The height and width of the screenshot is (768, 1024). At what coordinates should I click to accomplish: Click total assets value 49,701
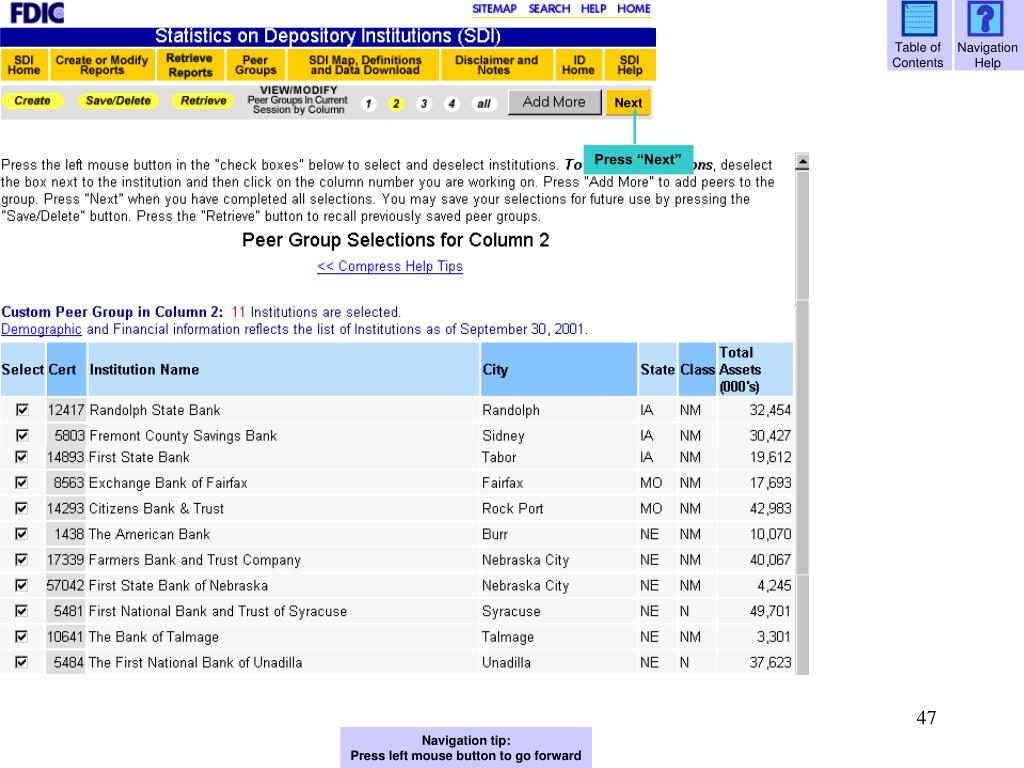tap(770, 611)
